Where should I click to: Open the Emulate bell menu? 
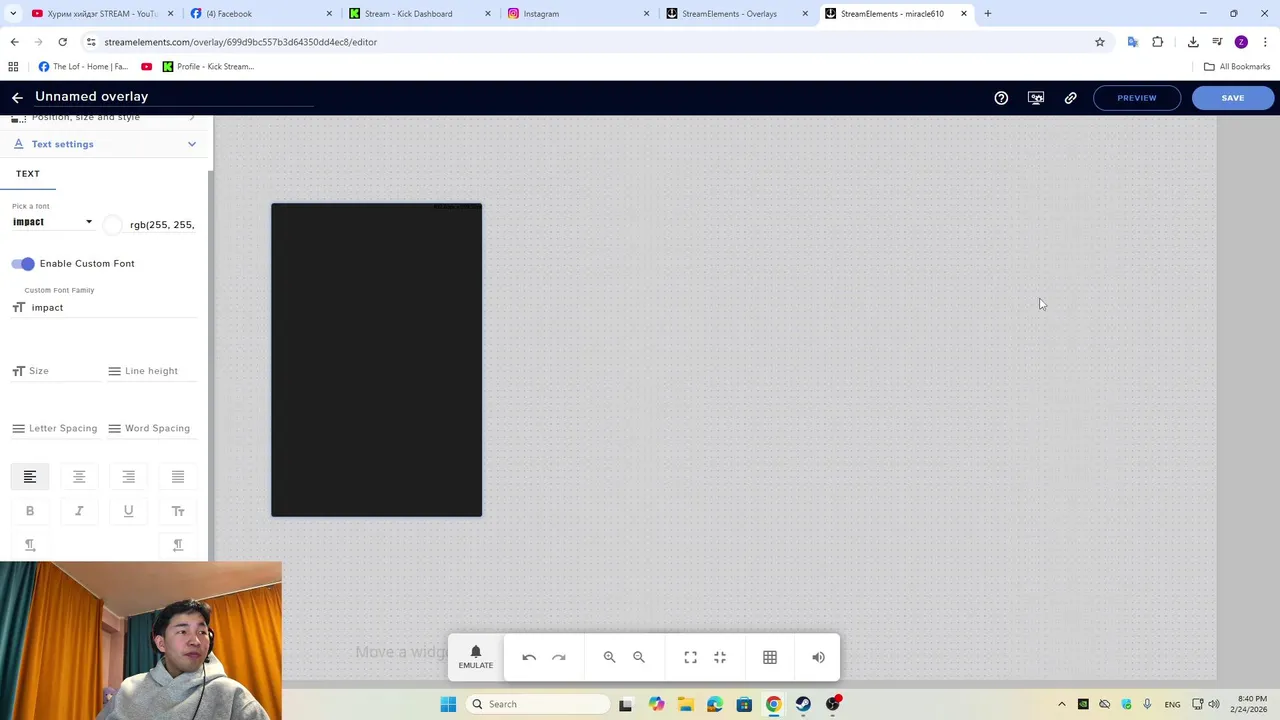[476, 657]
